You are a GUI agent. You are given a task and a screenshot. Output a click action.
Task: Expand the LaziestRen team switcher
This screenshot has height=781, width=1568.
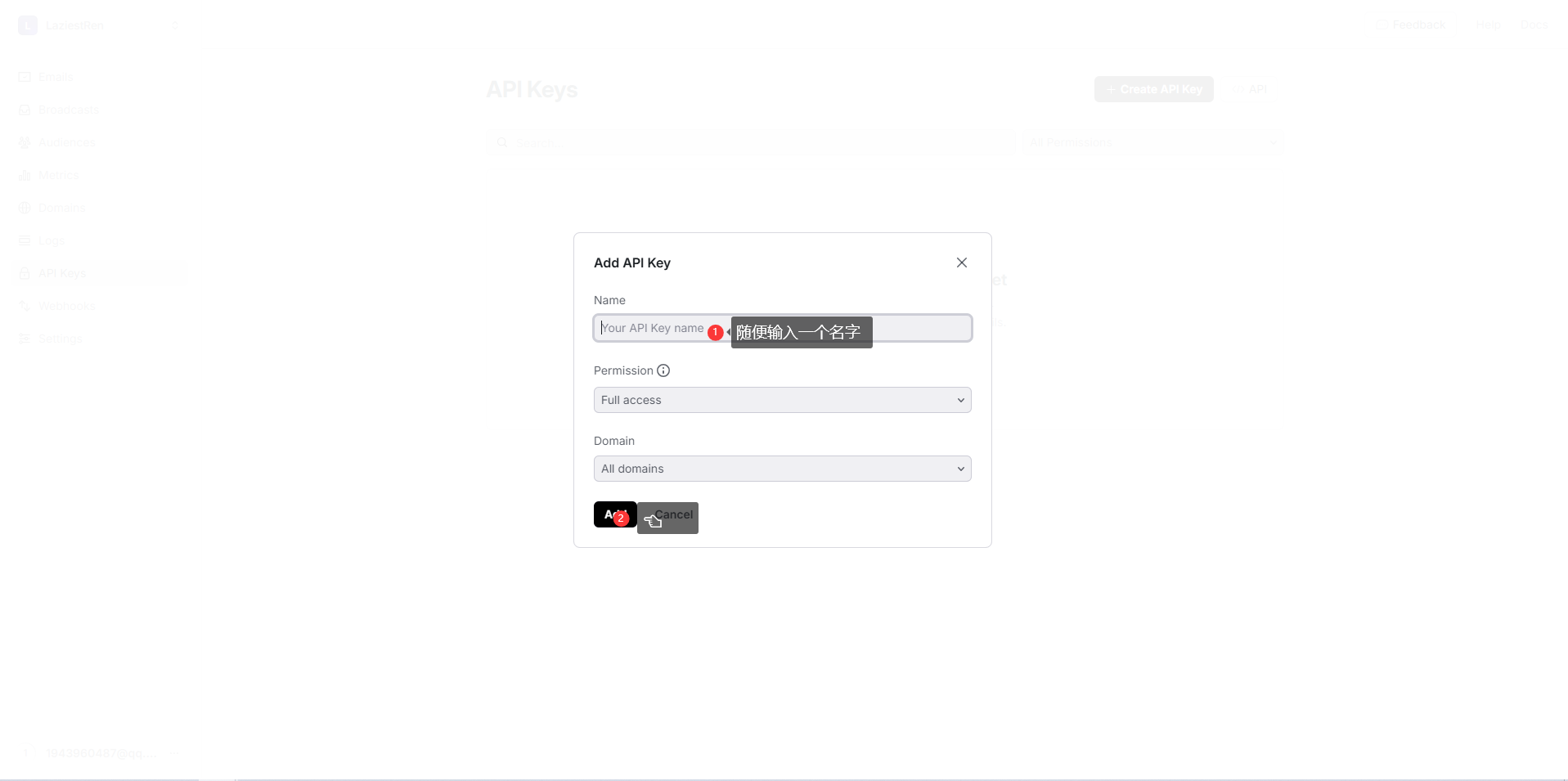(98, 25)
